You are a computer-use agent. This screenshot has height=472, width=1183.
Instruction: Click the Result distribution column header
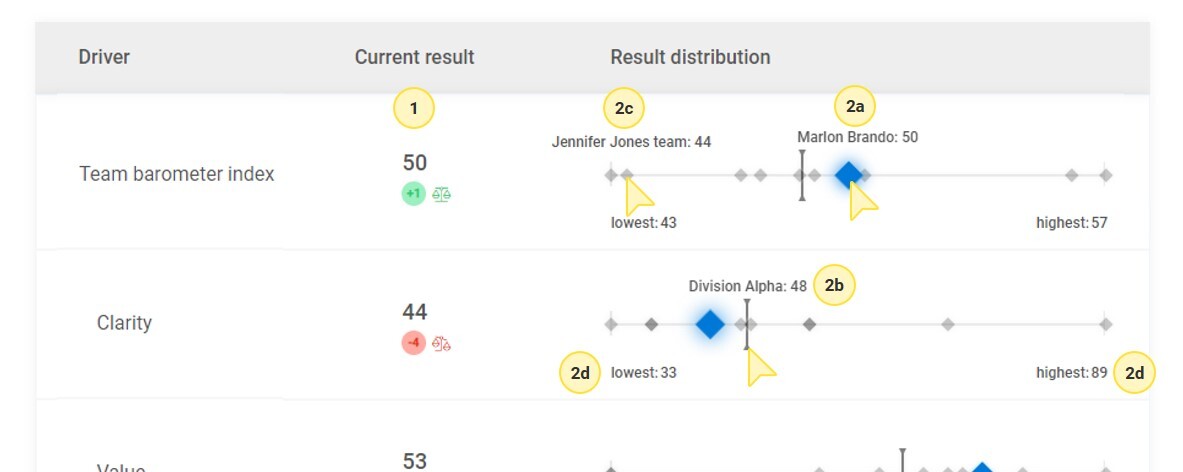click(x=690, y=57)
